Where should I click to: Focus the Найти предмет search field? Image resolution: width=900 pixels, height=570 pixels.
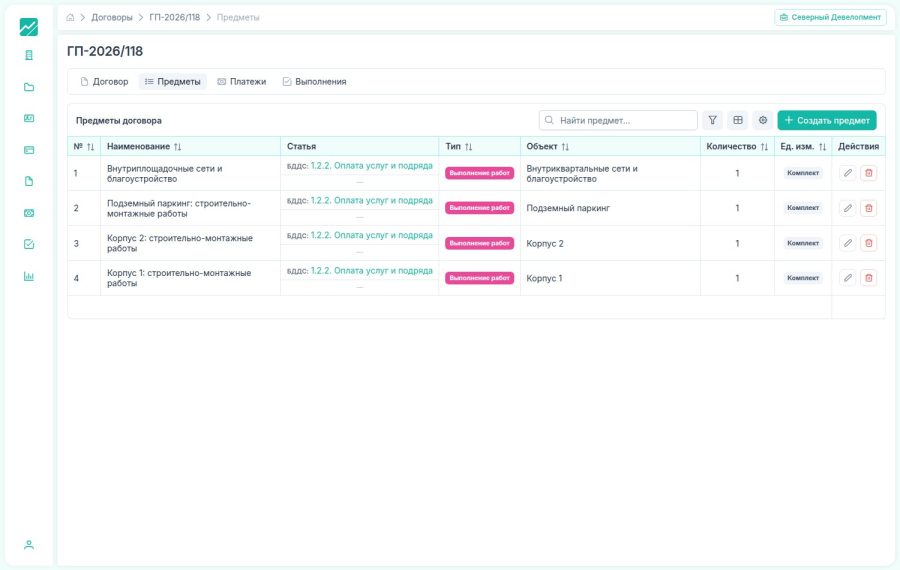618,120
